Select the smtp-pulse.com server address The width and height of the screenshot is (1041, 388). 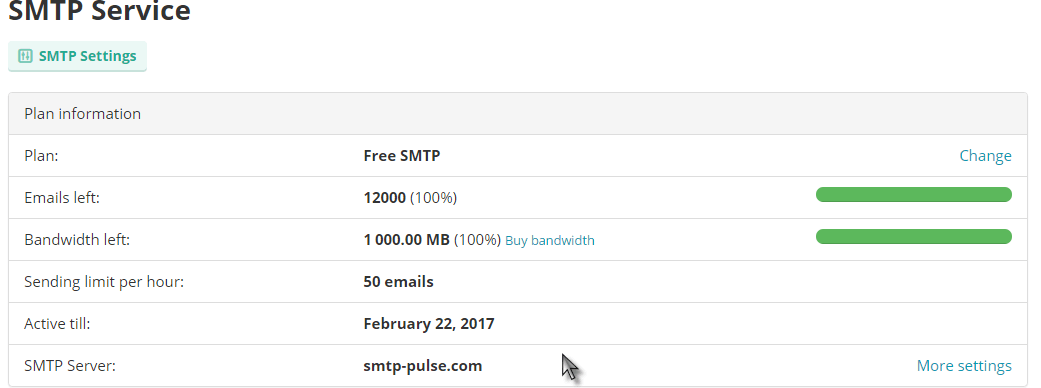(x=423, y=366)
